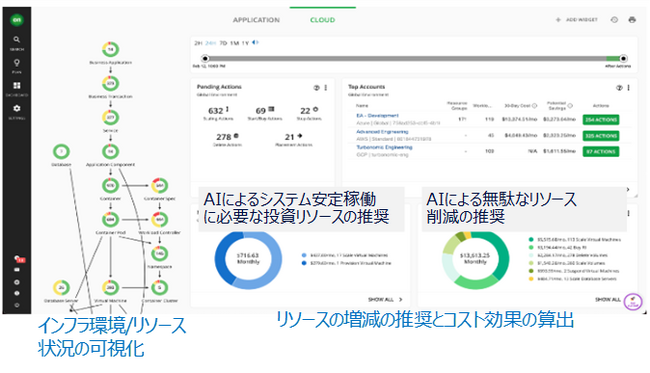The height and width of the screenshot is (373, 650).
Task: Click the Potential Savings info icon
Action: [570, 106]
